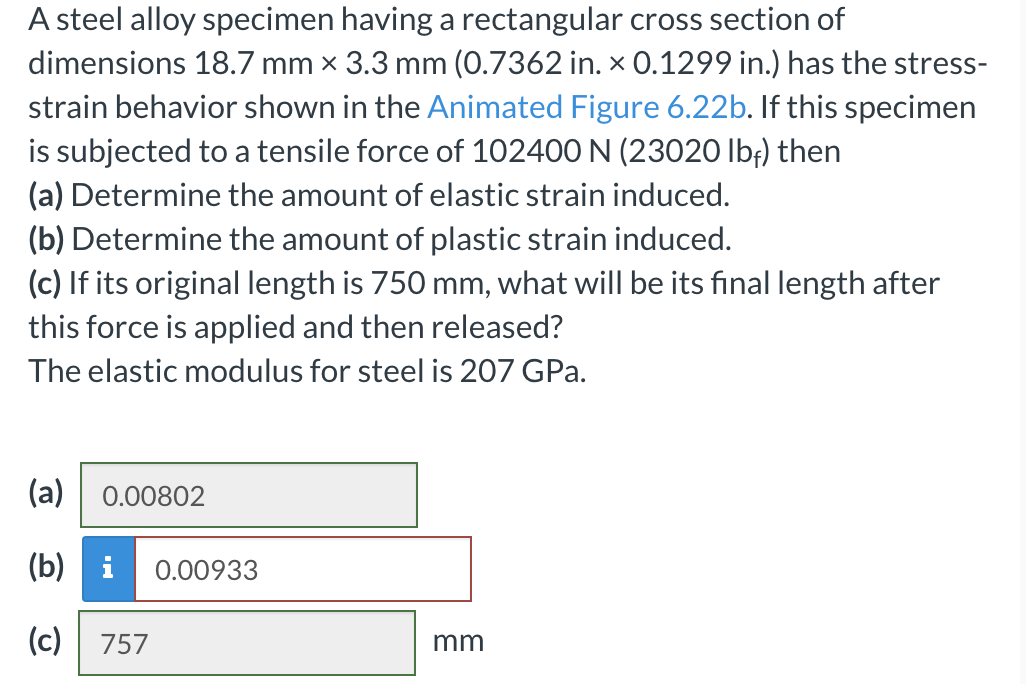The width and height of the screenshot is (1026, 684).
Task: Click the green-bordered answer box for part (c)
Action: 246,642
